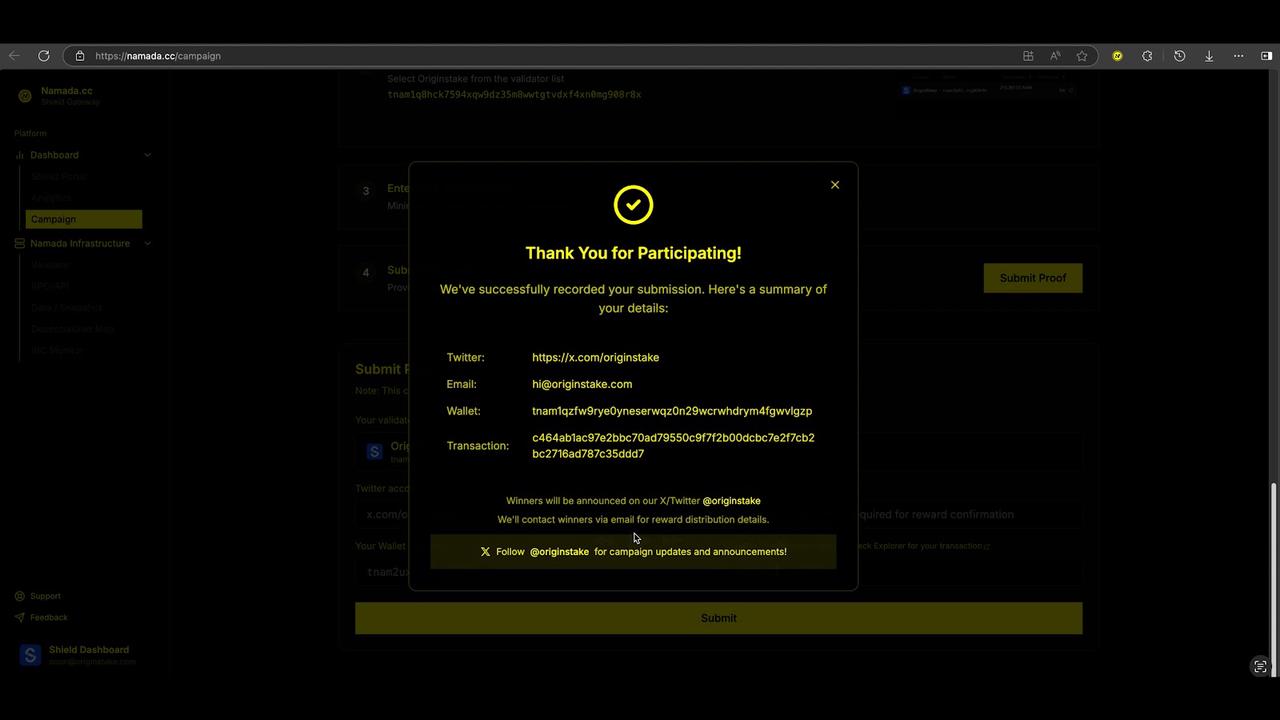
Task: Click the Namada Infrastructure server icon
Action: (20, 243)
